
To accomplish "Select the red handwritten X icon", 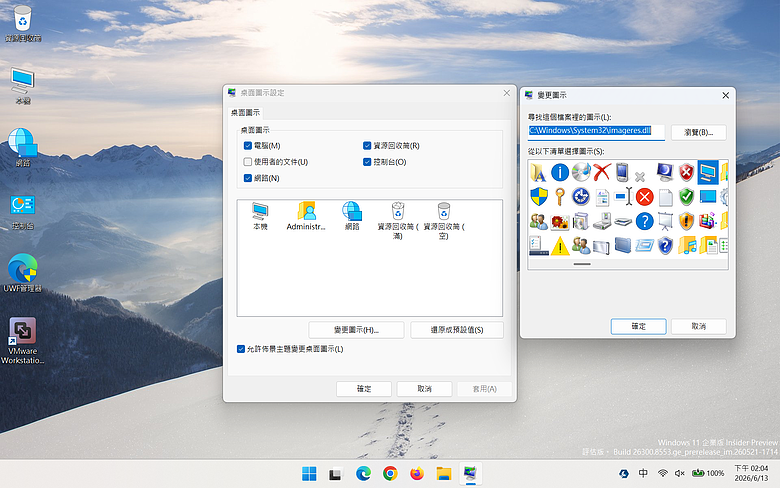I will point(601,172).
